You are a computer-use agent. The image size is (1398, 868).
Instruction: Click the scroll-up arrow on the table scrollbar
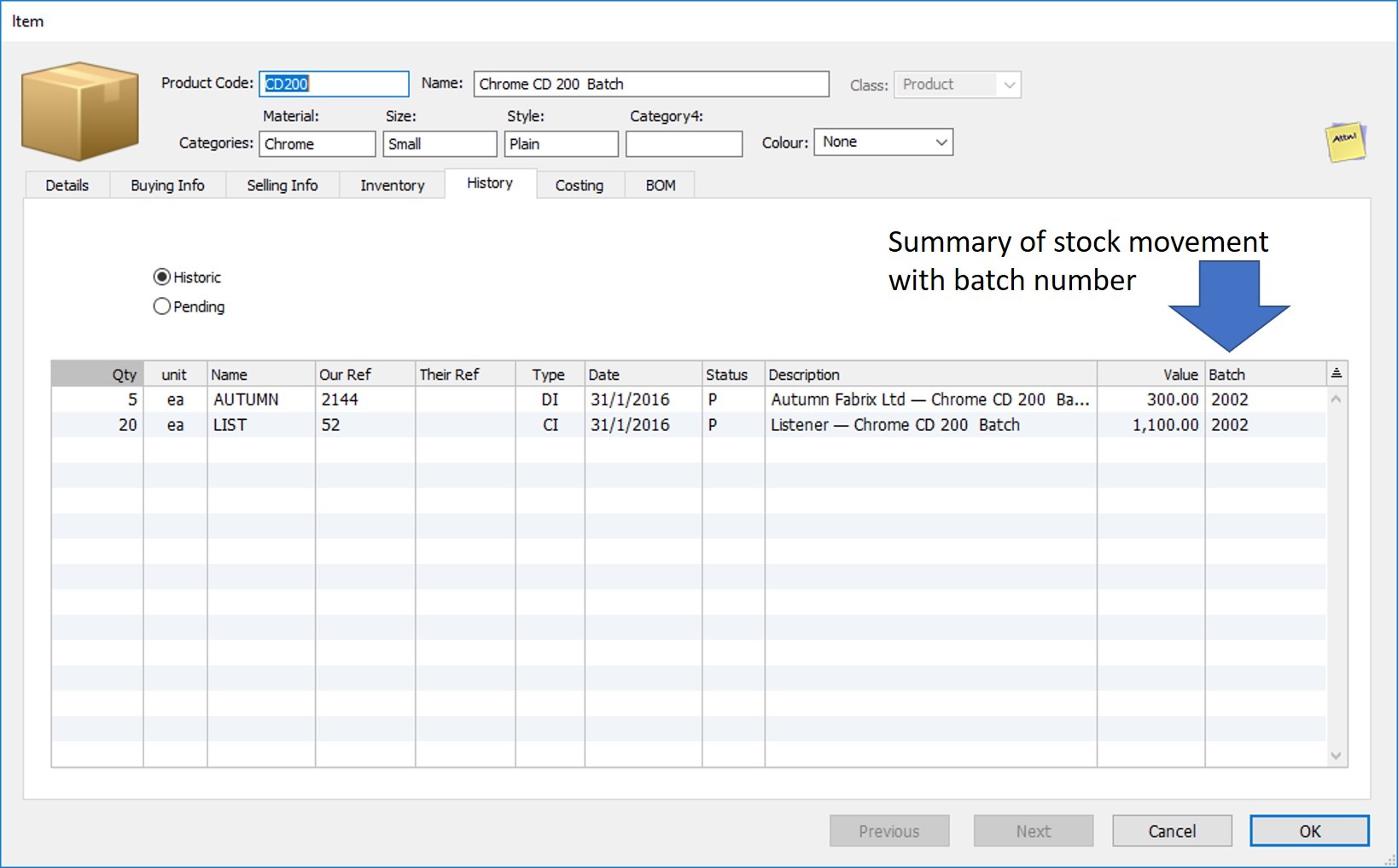pos(1336,397)
